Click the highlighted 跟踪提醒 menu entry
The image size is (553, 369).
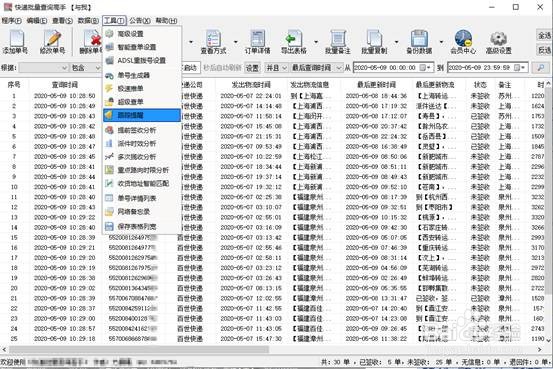coord(142,115)
